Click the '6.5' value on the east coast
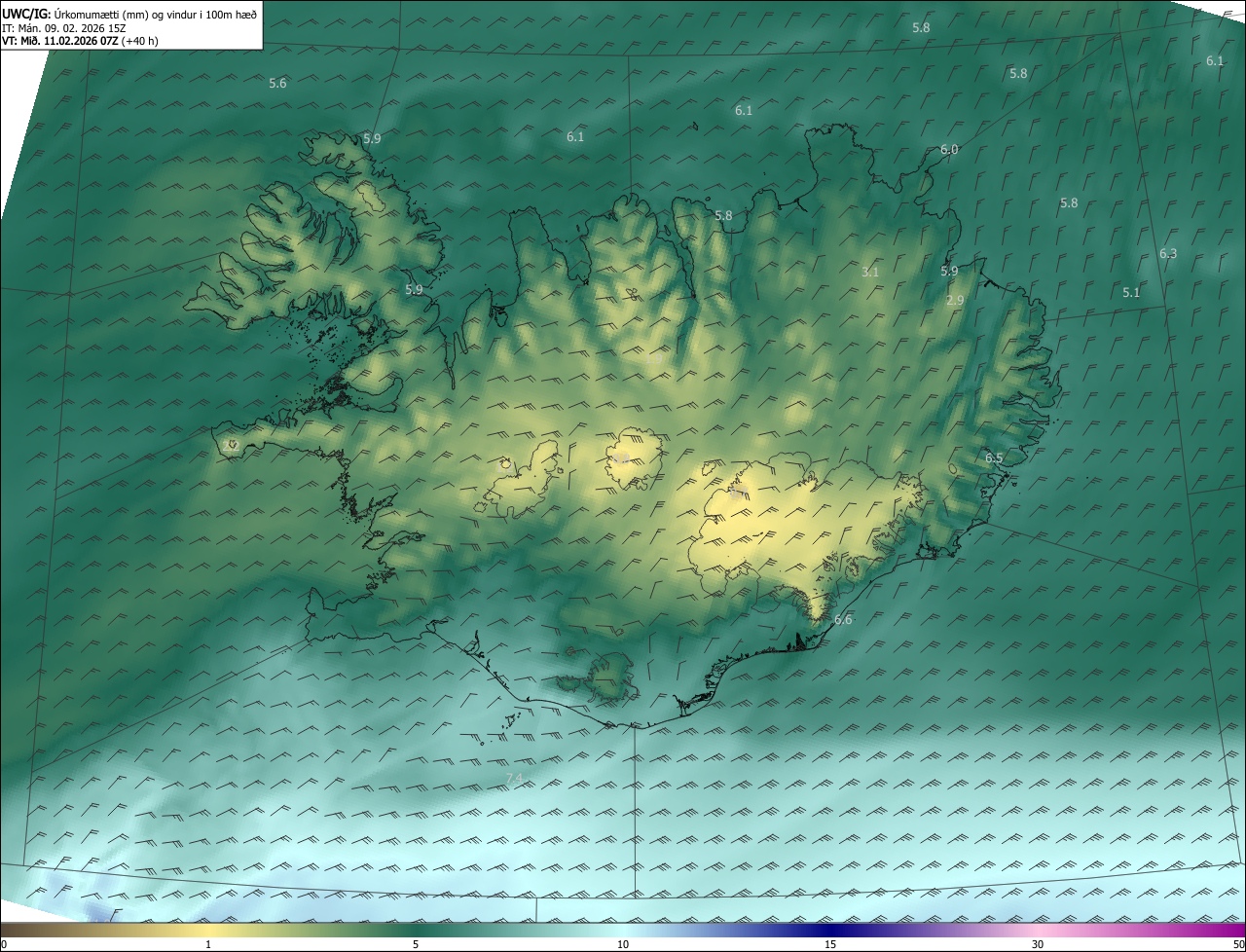This screenshot has width=1246, height=952. click(x=994, y=458)
